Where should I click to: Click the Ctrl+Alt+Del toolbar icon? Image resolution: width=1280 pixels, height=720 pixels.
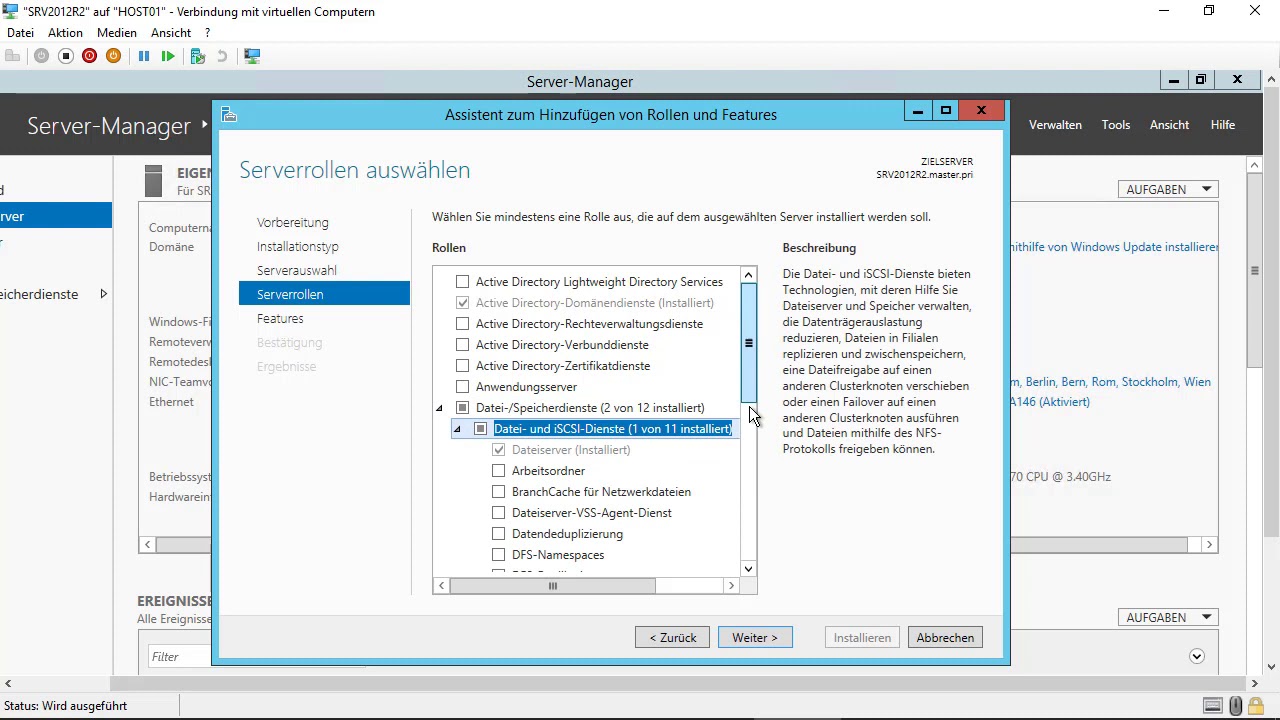click(12, 56)
